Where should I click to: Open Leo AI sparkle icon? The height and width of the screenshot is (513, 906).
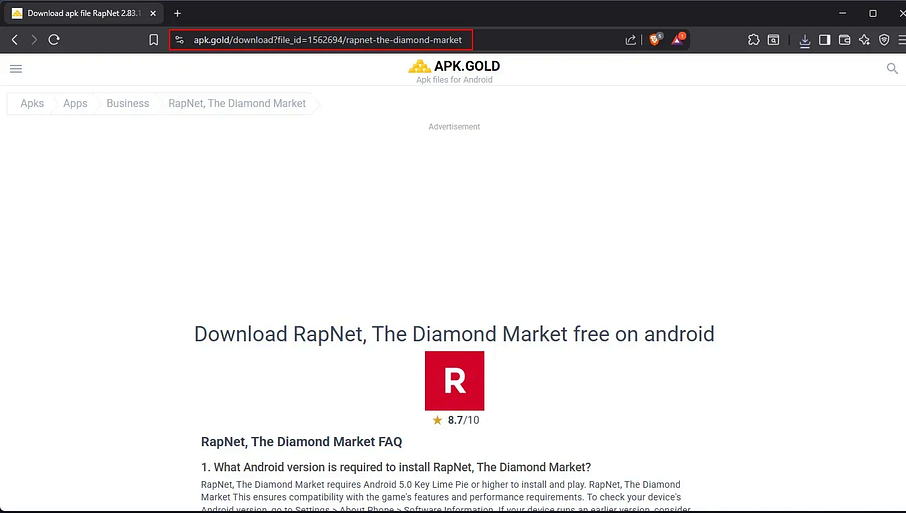coord(864,40)
